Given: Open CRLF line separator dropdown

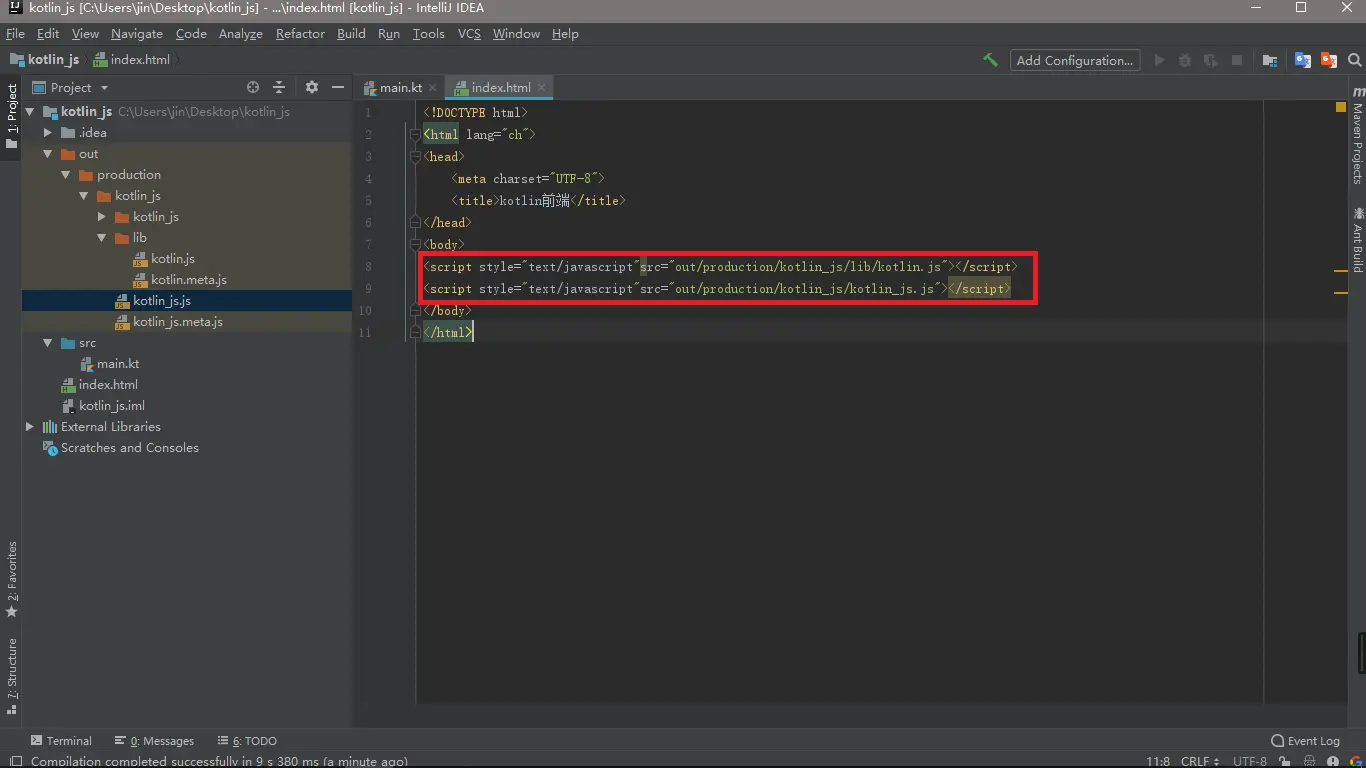Looking at the screenshot, I should click(1200, 761).
